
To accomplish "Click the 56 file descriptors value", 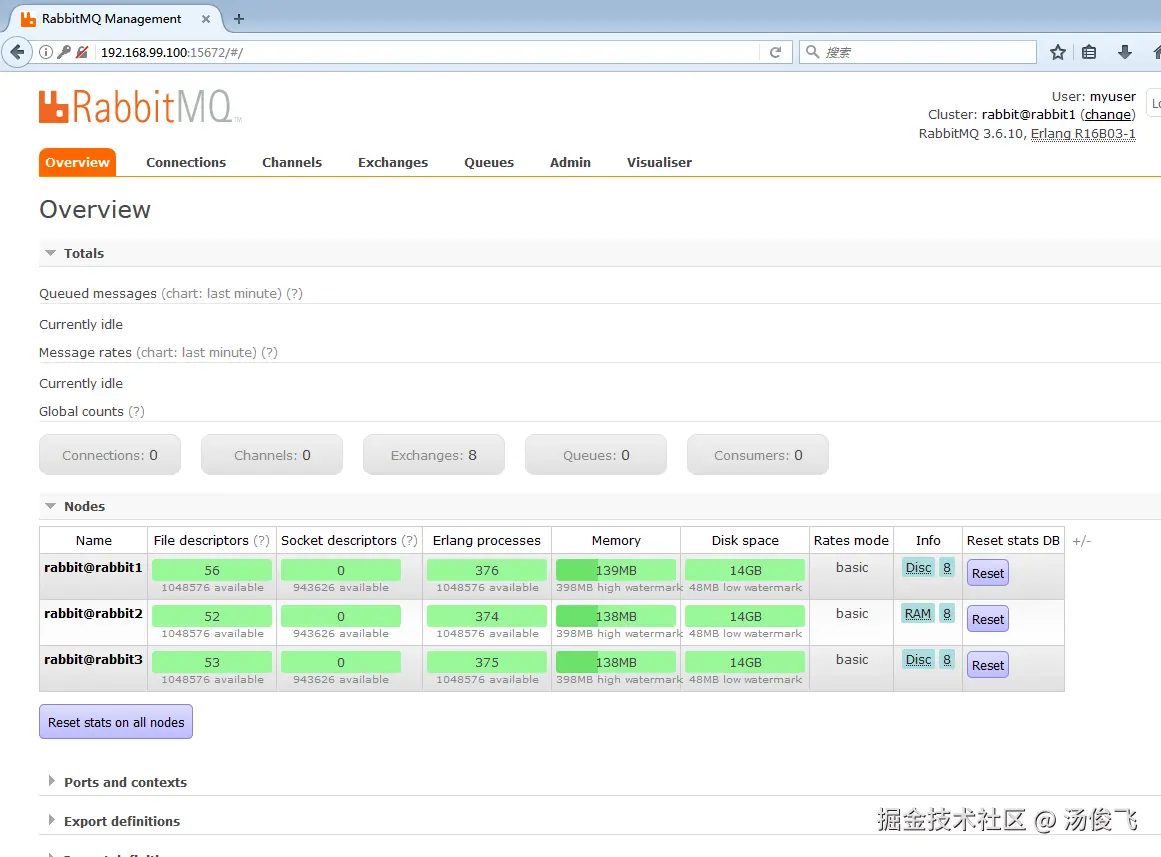I will tap(212, 570).
